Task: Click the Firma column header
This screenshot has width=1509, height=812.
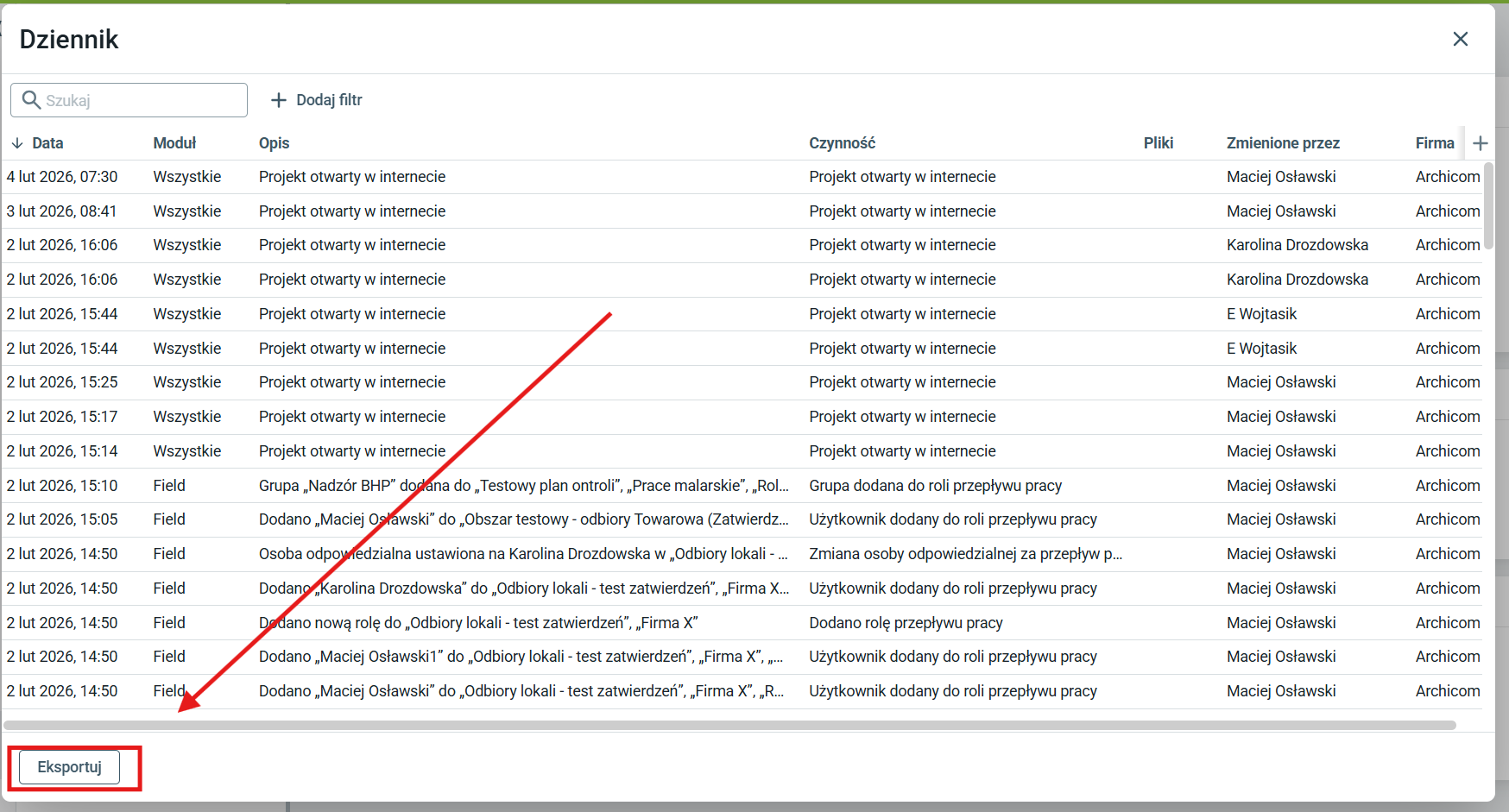Action: point(1434,143)
